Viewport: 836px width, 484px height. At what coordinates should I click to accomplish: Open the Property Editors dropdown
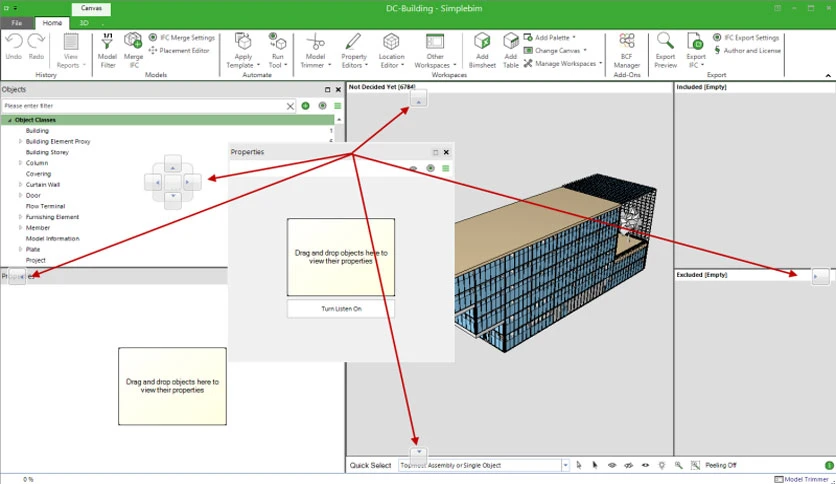tap(354, 51)
